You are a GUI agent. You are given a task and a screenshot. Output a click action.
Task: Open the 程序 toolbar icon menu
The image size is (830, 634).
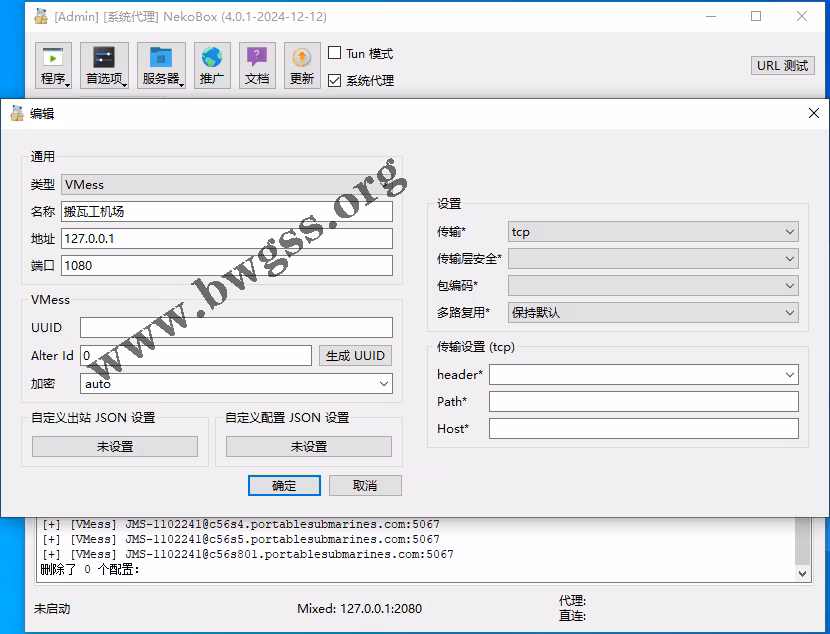54,65
